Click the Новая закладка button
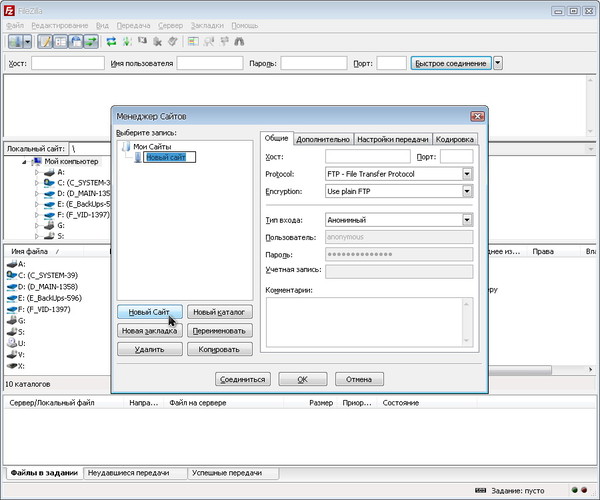Screen dimensions: 600x500 coord(150,331)
